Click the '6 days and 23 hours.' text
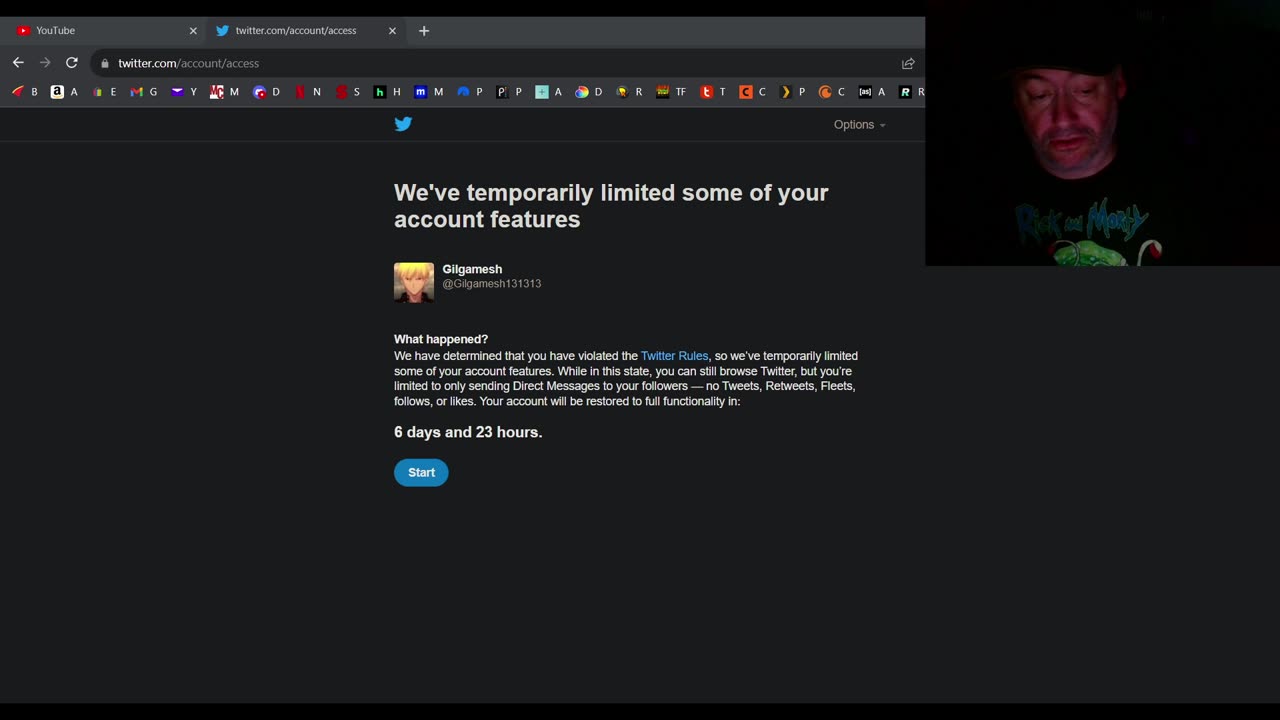Viewport: 1280px width, 720px height. (x=468, y=432)
